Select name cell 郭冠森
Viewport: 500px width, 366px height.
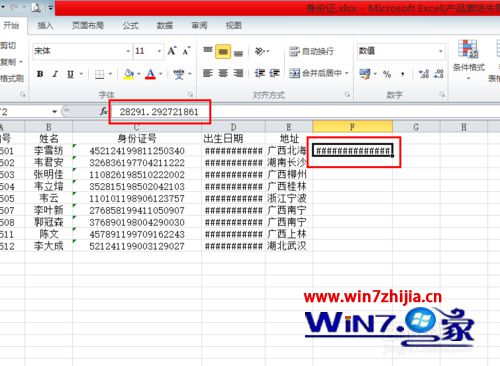coord(48,222)
